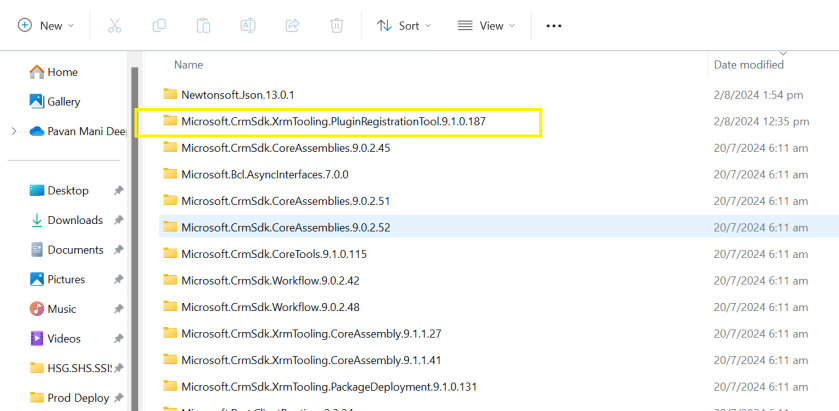Unpin Desktop using its pin icon

point(119,191)
